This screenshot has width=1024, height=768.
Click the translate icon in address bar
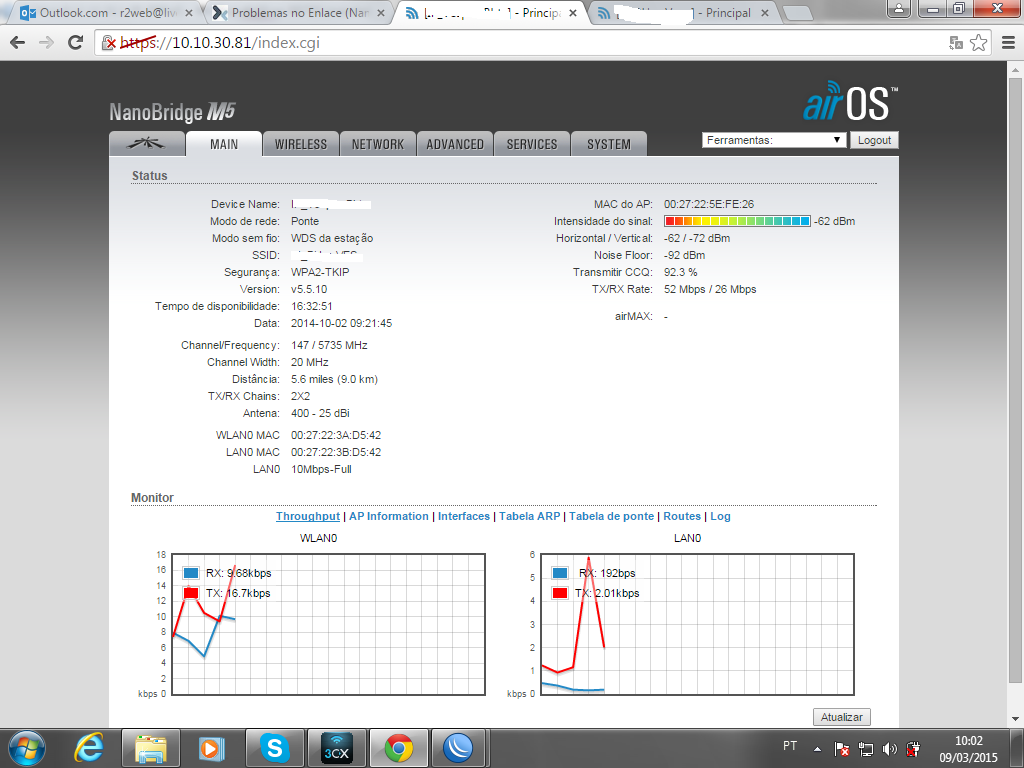click(956, 43)
